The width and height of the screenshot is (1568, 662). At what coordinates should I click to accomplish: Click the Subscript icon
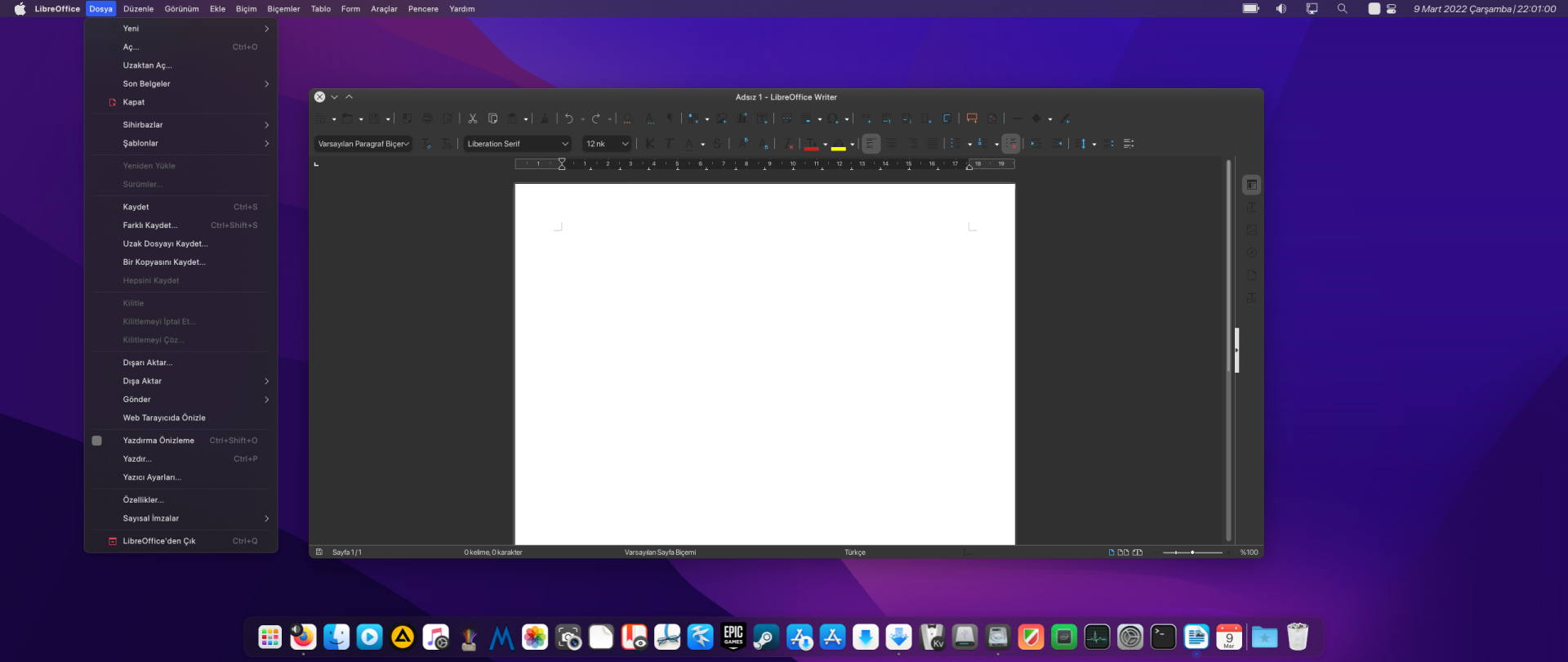(764, 144)
